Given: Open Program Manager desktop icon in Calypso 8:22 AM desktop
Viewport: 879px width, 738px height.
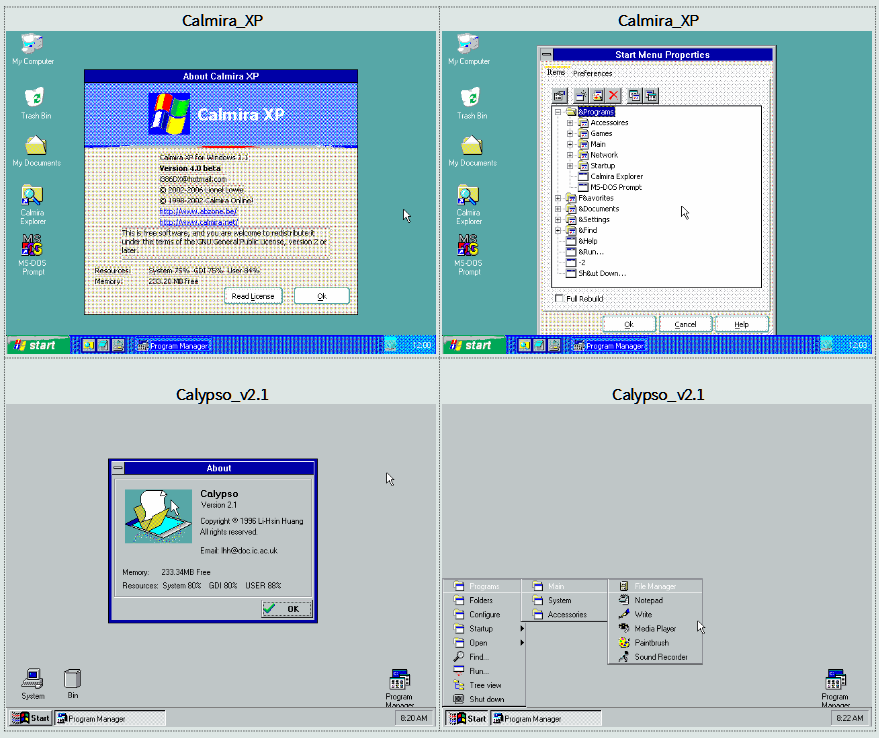Looking at the screenshot, I should (835, 688).
